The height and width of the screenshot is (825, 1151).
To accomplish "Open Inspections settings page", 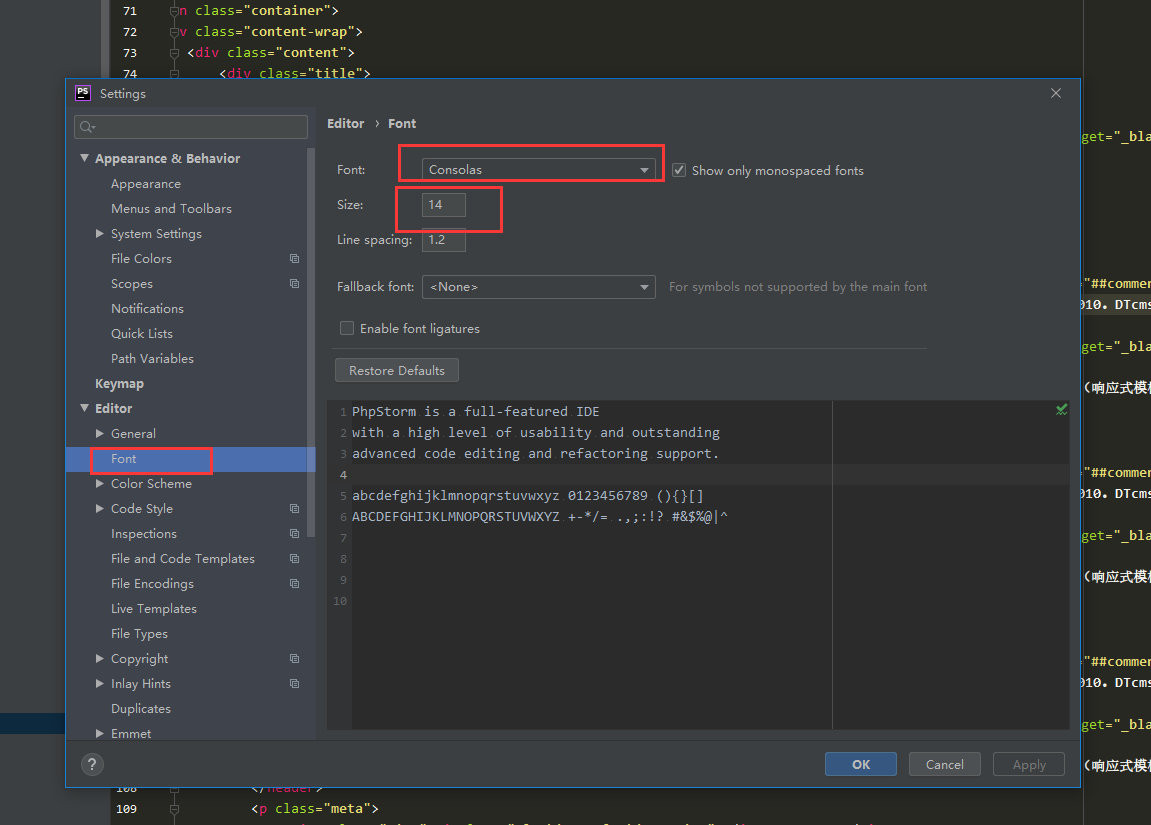I will point(143,534).
